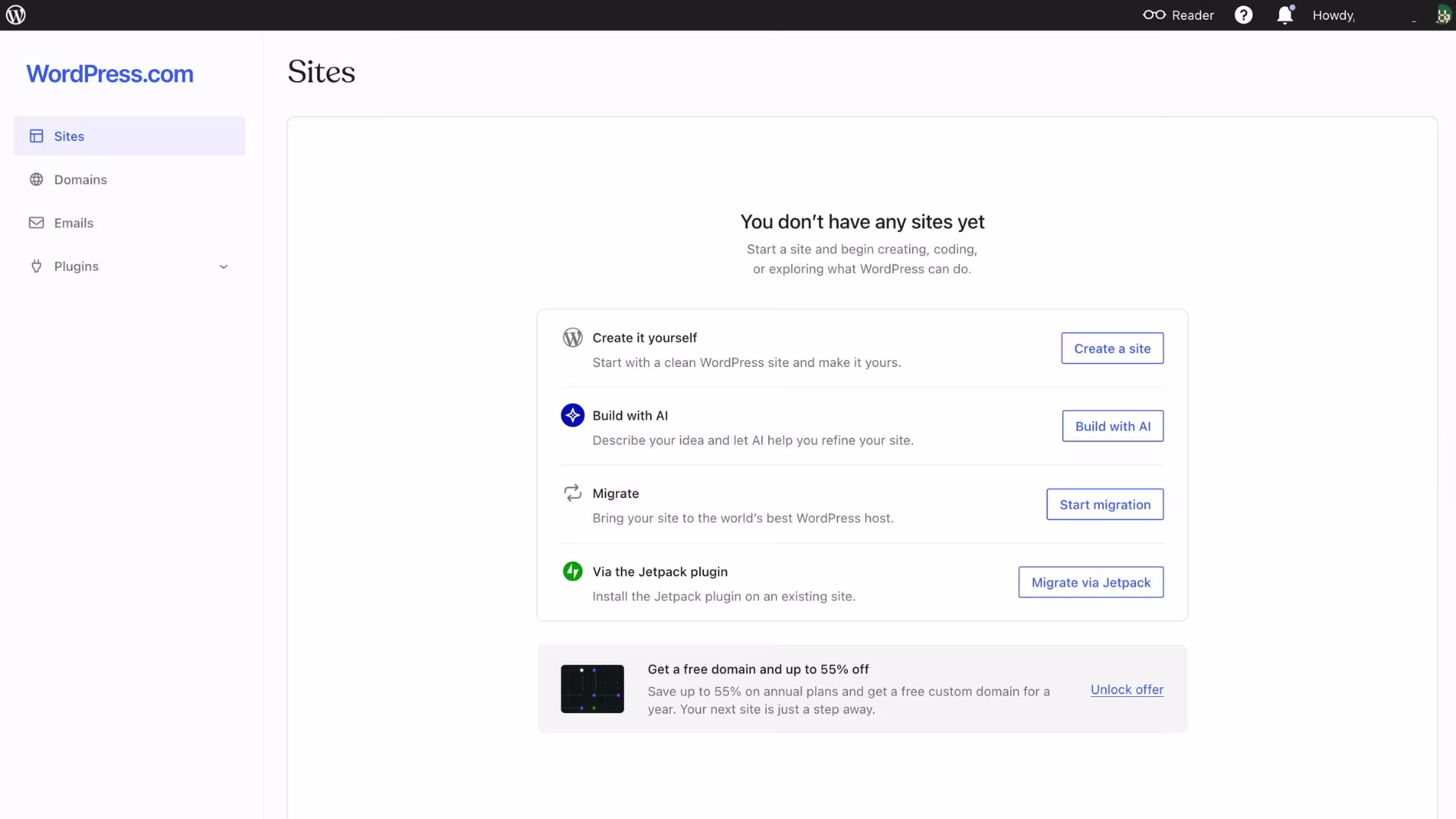Click the green Jetpack plugin icon

[573, 571]
